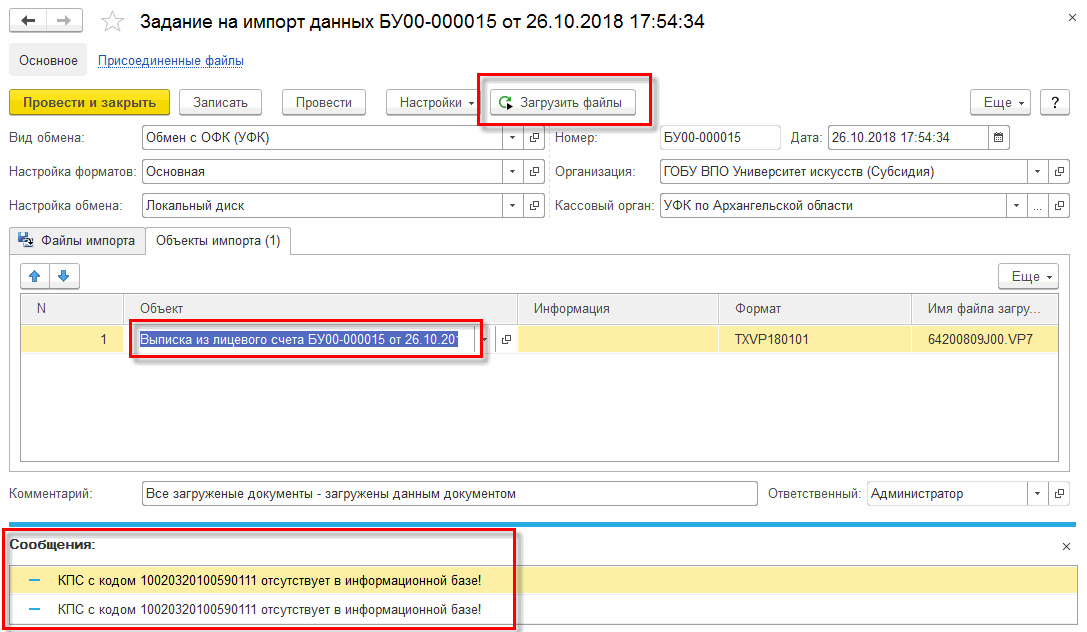Expand the Кассовый орган dropdown

coord(1016,205)
